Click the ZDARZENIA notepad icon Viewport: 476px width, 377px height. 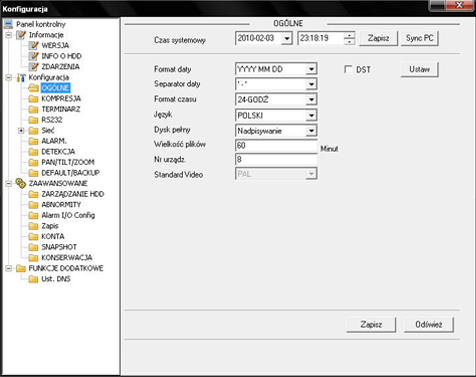(x=33, y=67)
